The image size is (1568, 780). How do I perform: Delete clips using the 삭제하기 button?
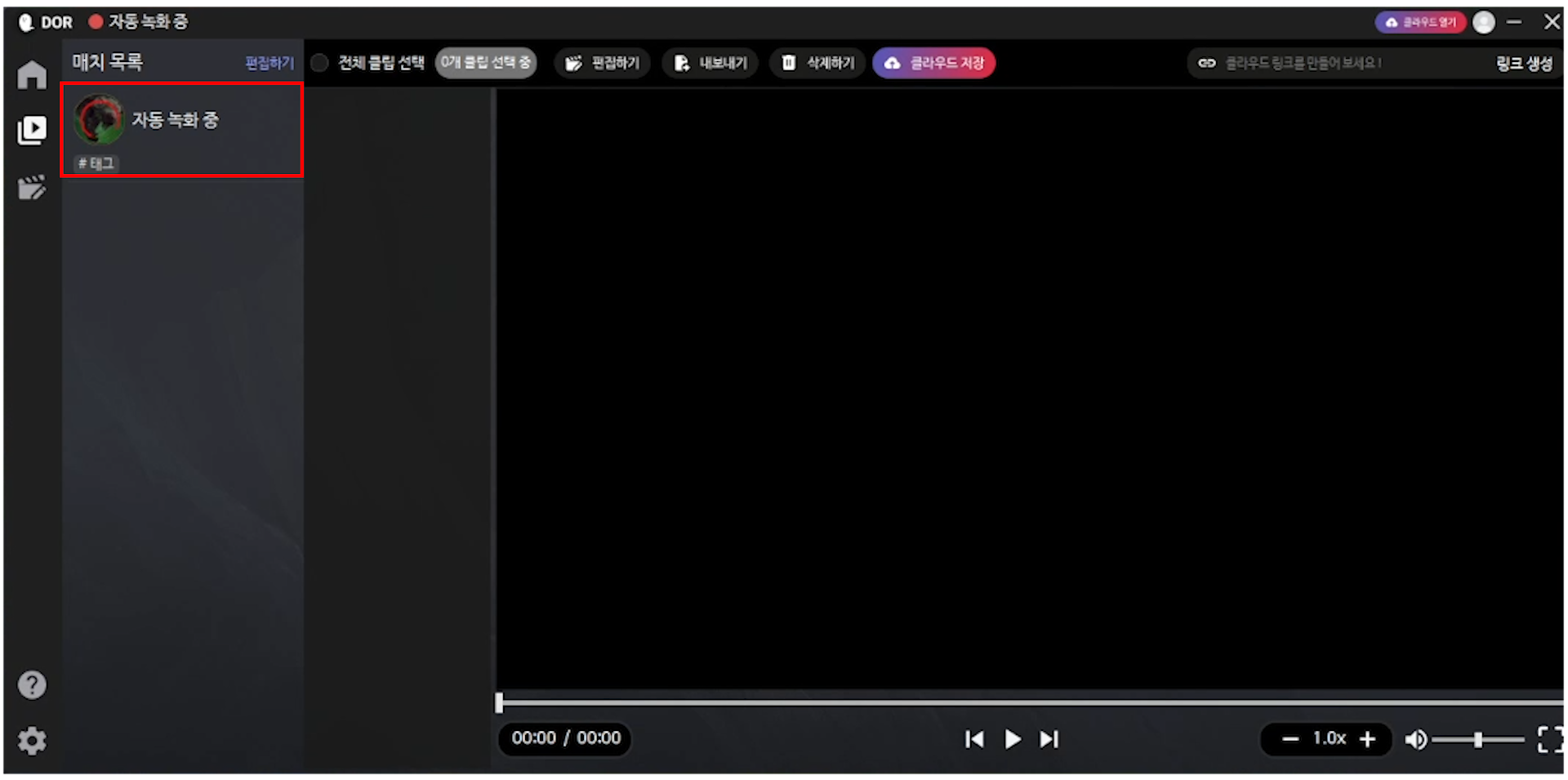click(817, 62)
